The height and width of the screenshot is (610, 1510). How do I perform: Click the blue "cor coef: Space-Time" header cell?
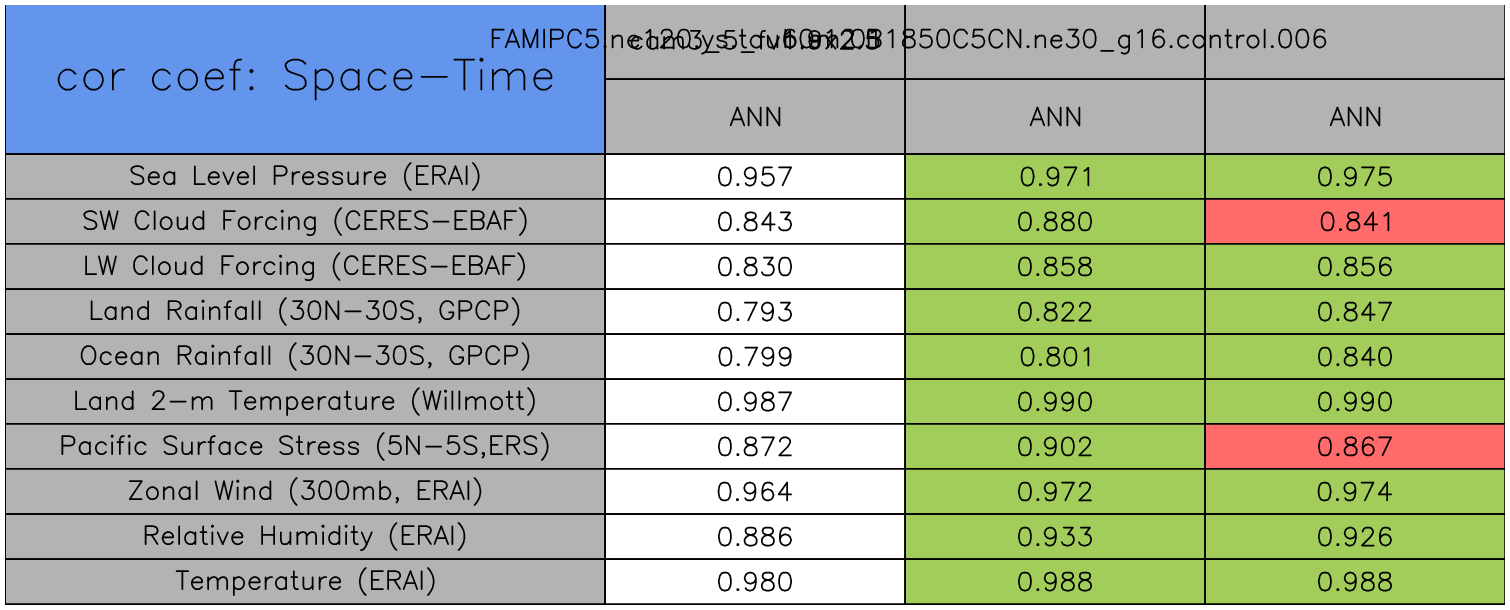[305, 78]
